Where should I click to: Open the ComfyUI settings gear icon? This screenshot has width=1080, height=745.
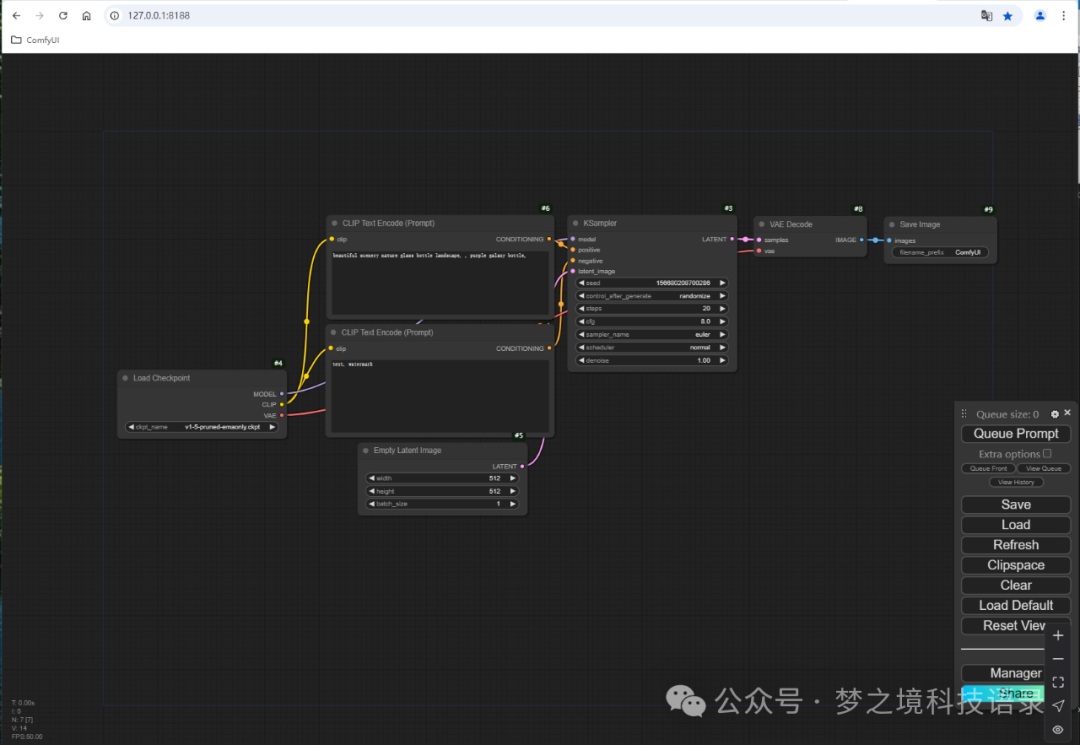[x=1053, y=413]
